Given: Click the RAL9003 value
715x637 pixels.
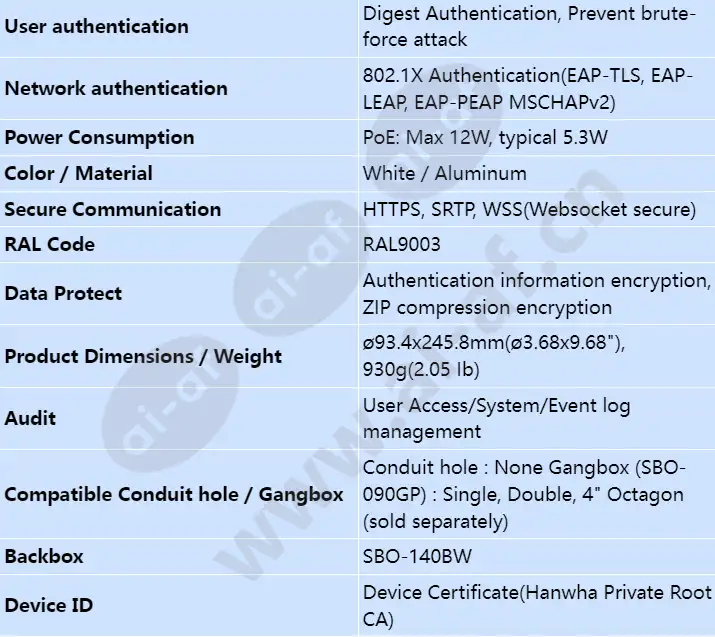Looking at the screenshot, I should (x=402, y=244).
